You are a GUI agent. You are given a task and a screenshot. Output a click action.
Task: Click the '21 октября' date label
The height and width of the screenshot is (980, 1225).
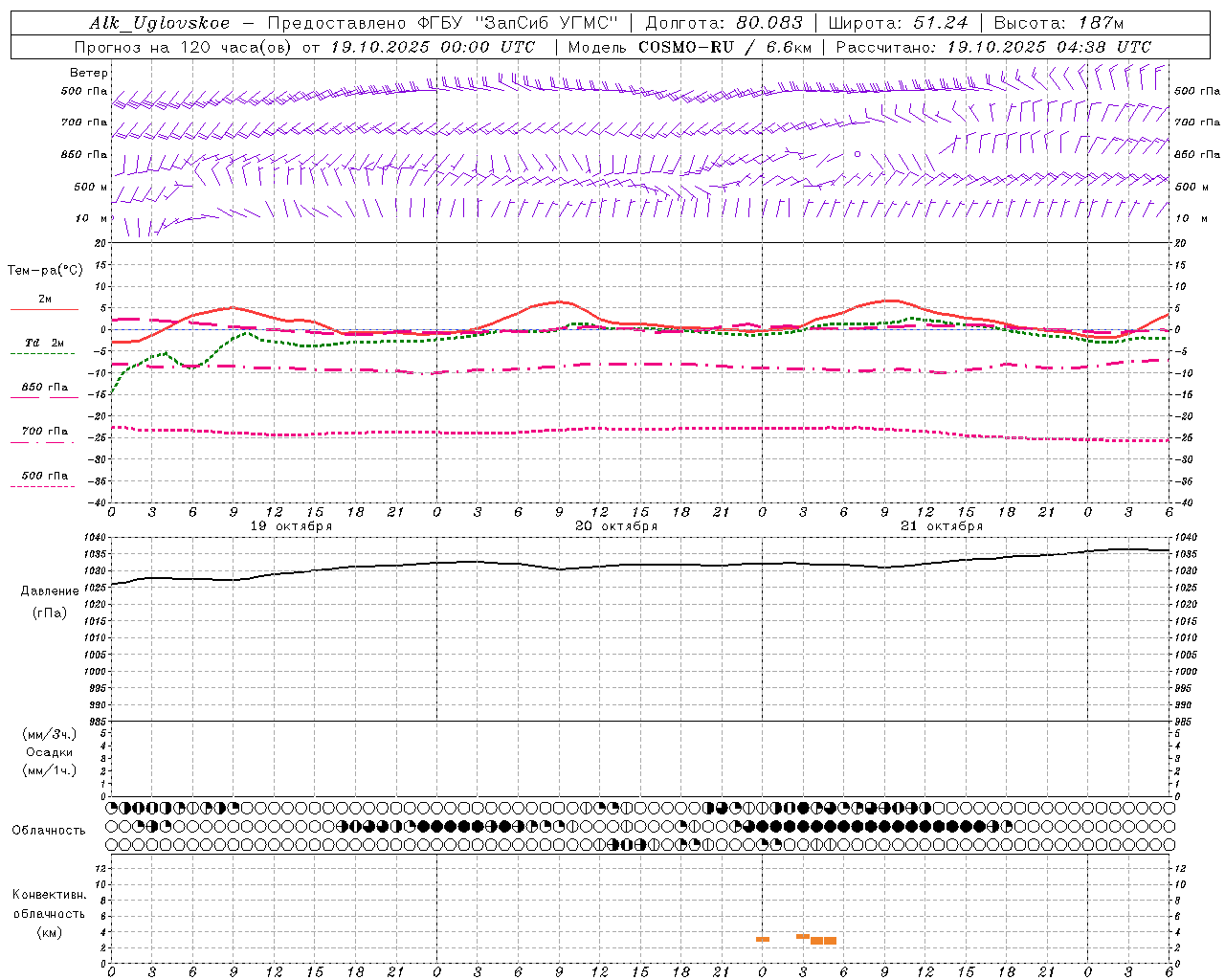pyautogui.click(x=942, y=526)
